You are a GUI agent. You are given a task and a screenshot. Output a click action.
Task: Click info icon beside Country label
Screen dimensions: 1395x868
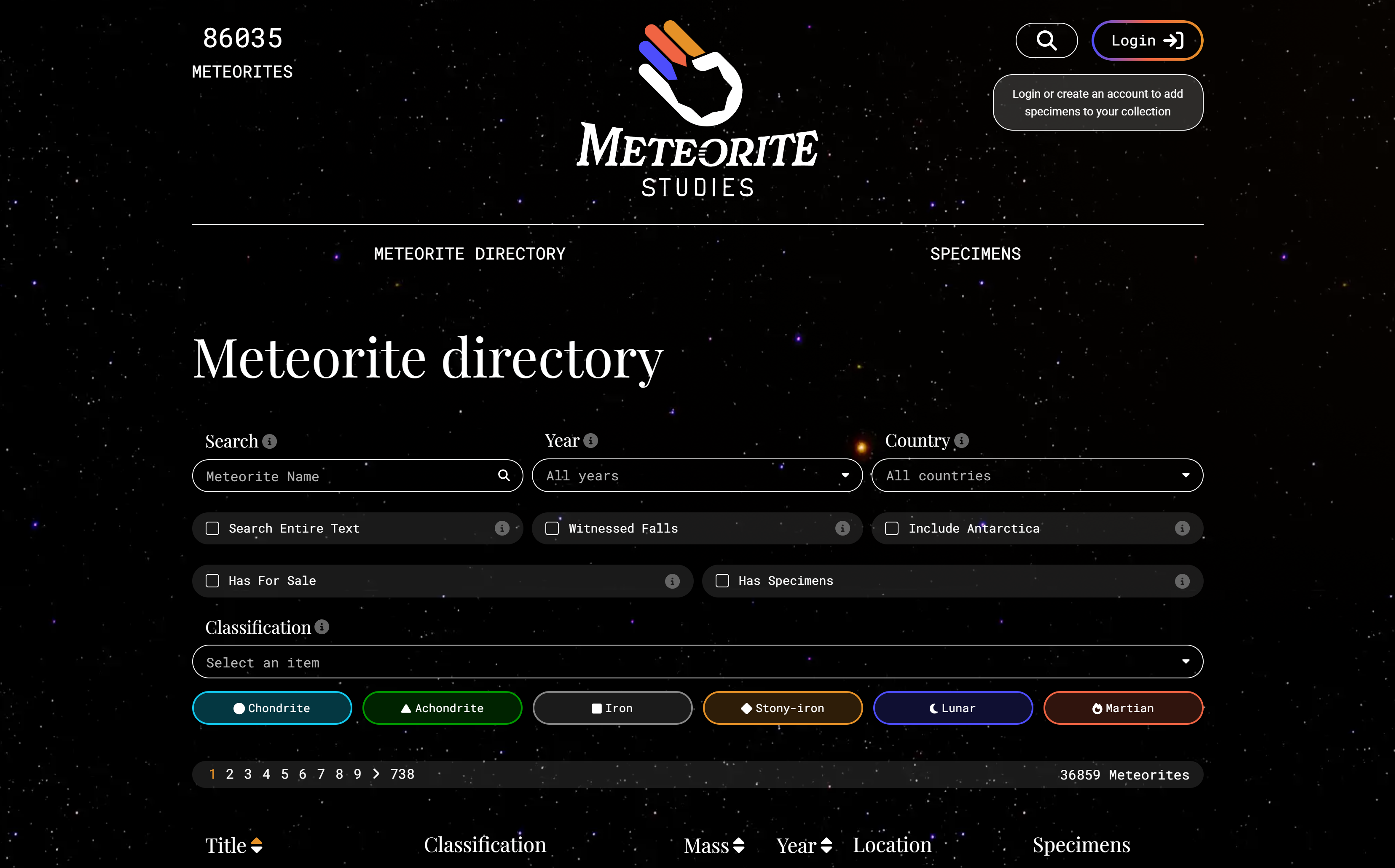click(x=962, y=440)
